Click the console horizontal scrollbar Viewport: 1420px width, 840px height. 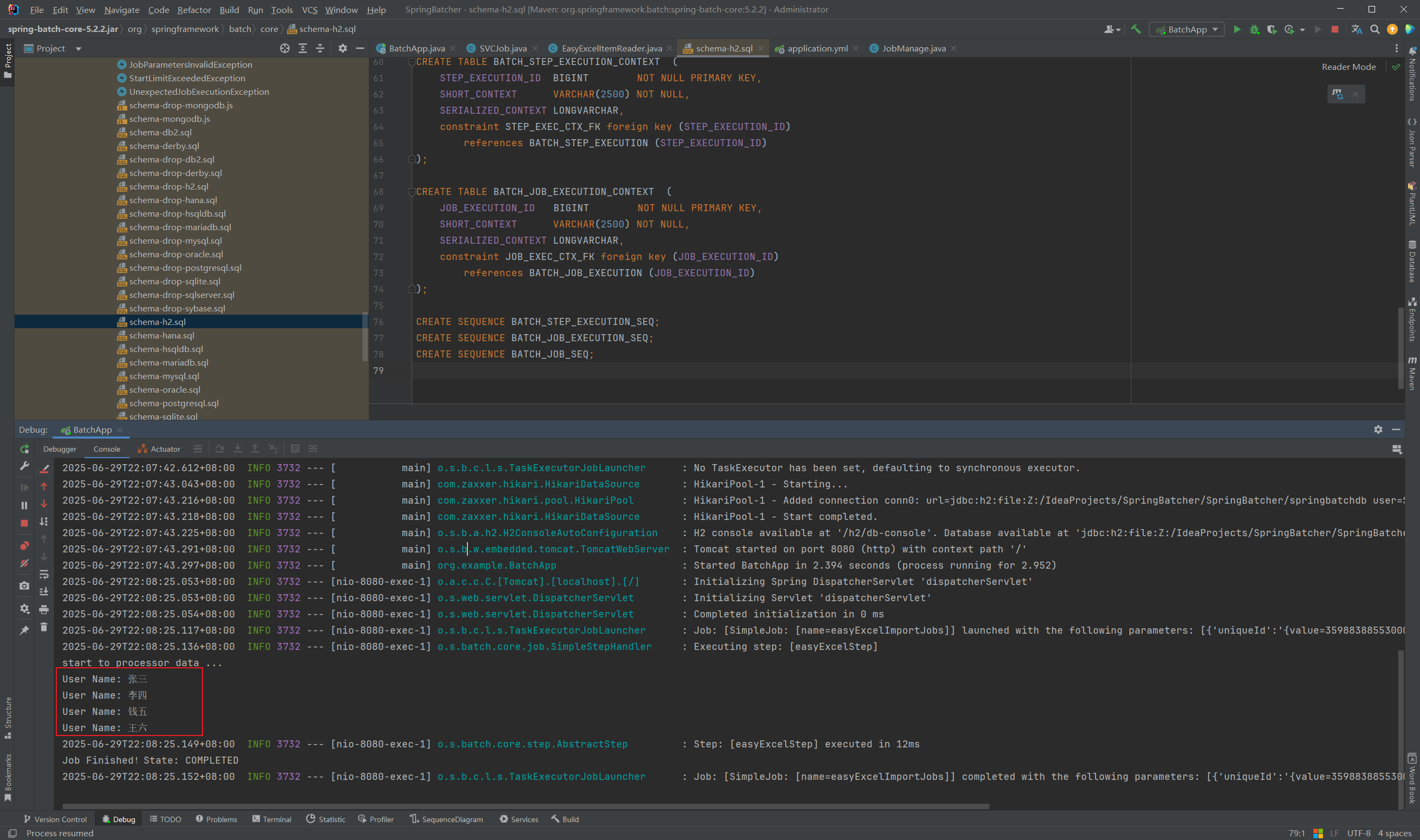tap(526, 806)
